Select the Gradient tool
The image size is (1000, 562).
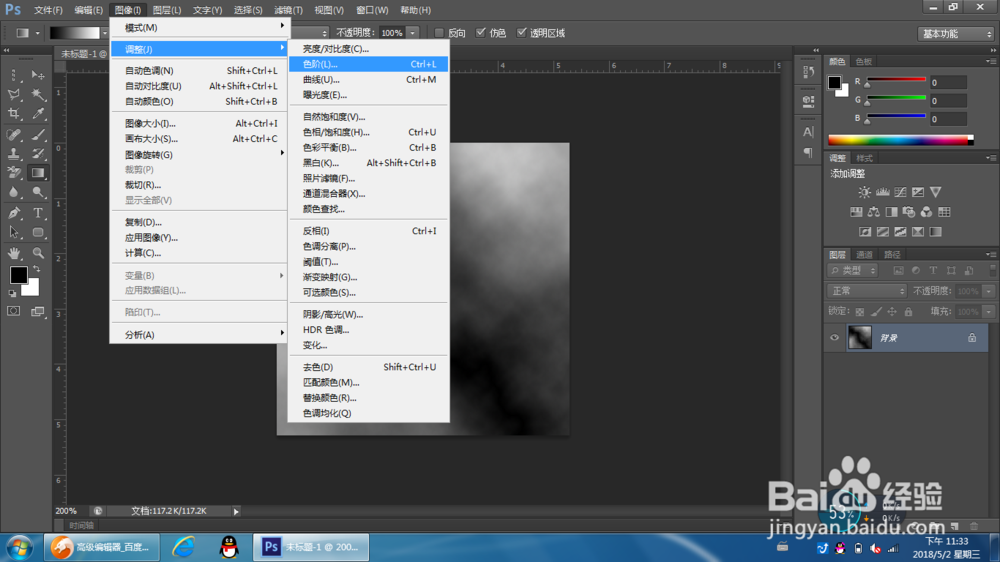pyautogui.click(x=38, y=173)
